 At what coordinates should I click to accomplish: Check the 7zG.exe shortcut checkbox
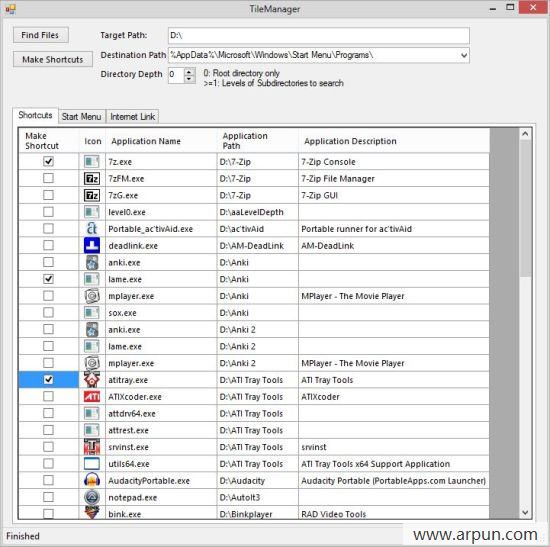point(48,195)
